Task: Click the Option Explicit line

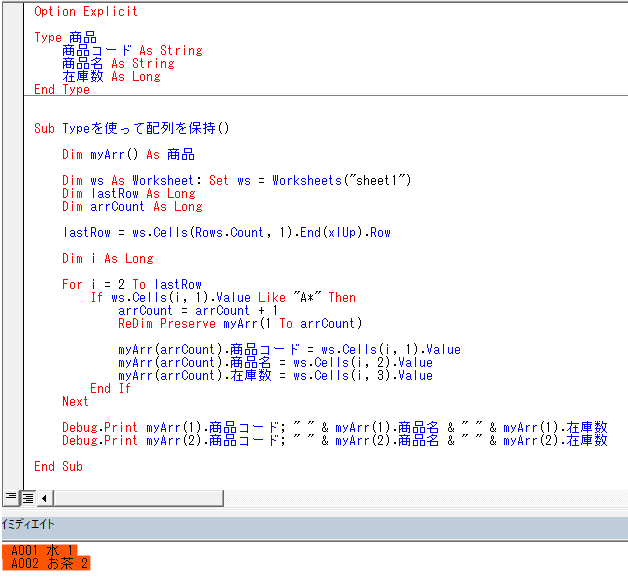Action: (86, 11)
